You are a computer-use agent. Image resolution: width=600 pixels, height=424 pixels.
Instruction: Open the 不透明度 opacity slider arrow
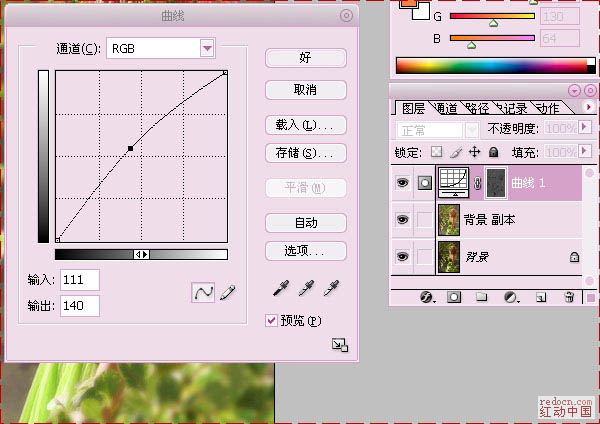(x=585, y=127)
